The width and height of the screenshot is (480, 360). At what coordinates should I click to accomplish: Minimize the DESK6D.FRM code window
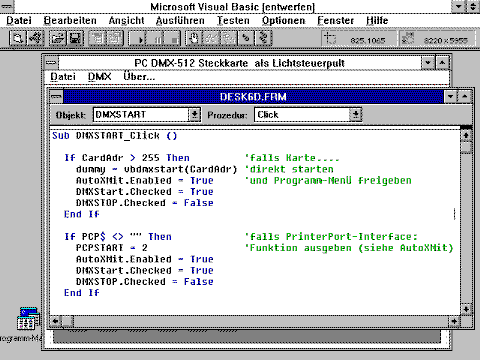[x=451, y=97]
